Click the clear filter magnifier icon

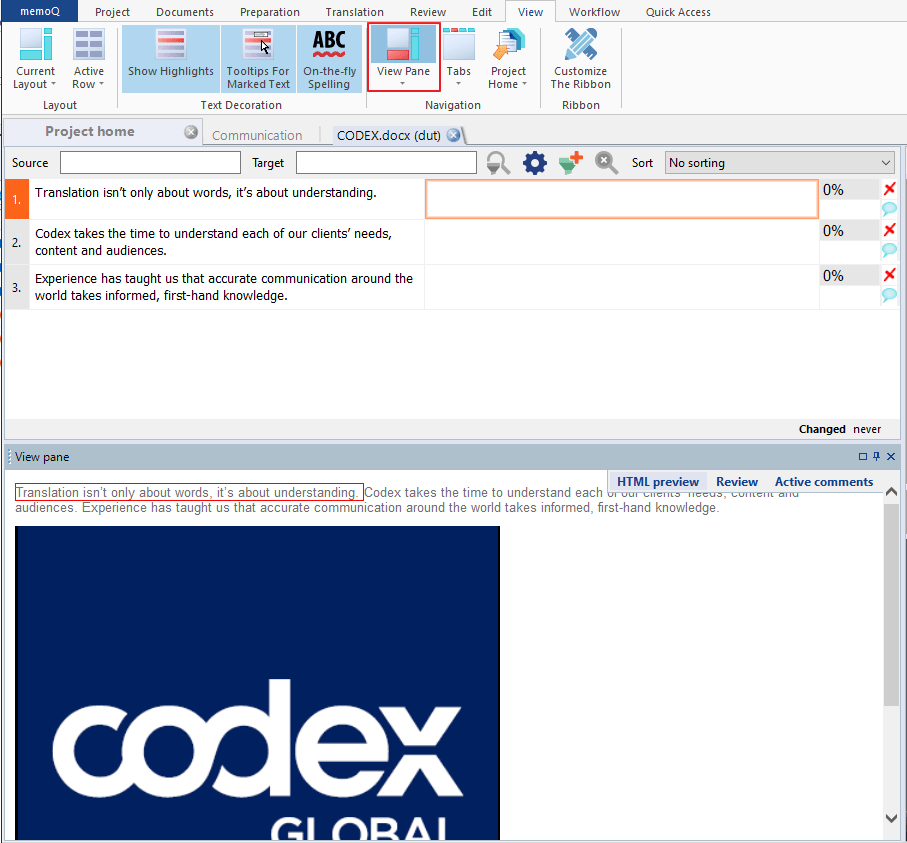tap(606, 162)
